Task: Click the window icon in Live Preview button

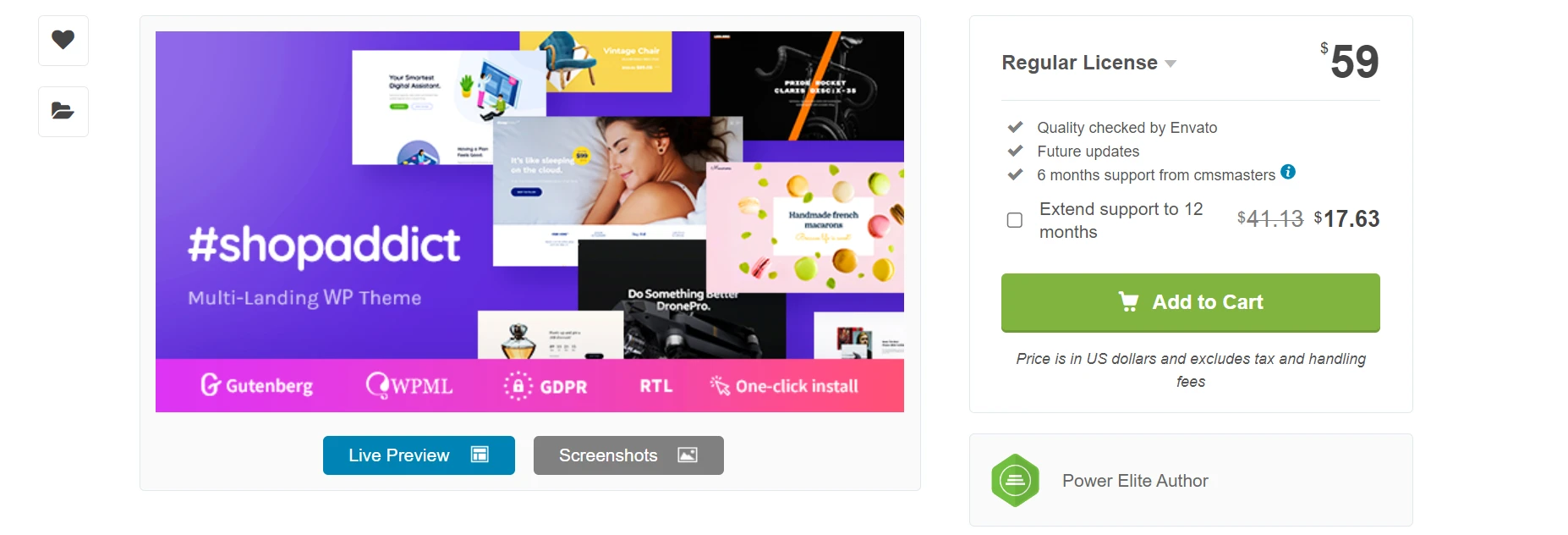Action: pyautogui.click(x=480, y=455)
